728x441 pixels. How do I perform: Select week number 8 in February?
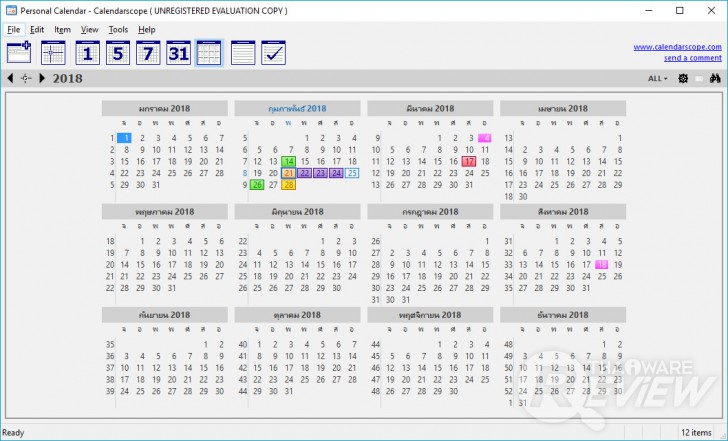[x=245, y=173]
